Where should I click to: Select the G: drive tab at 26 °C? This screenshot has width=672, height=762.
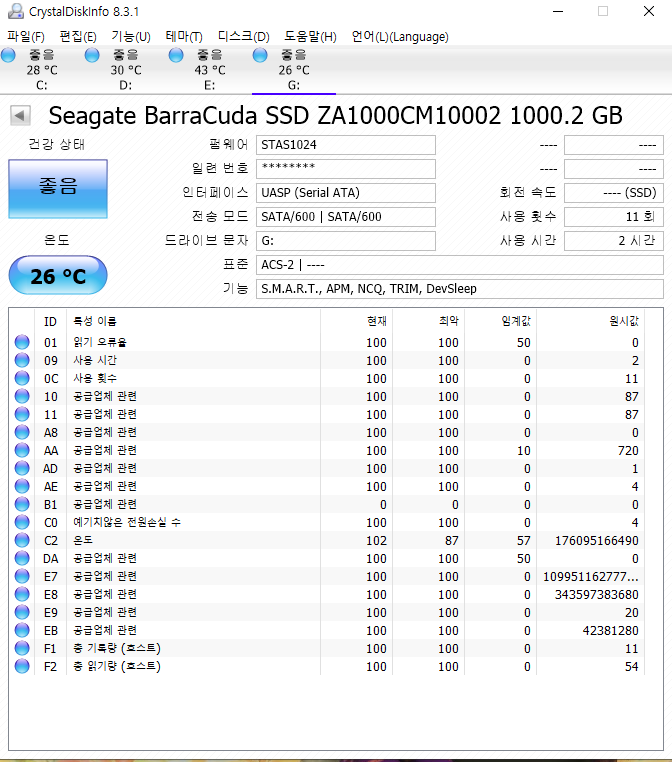click(x=294, y=69)
